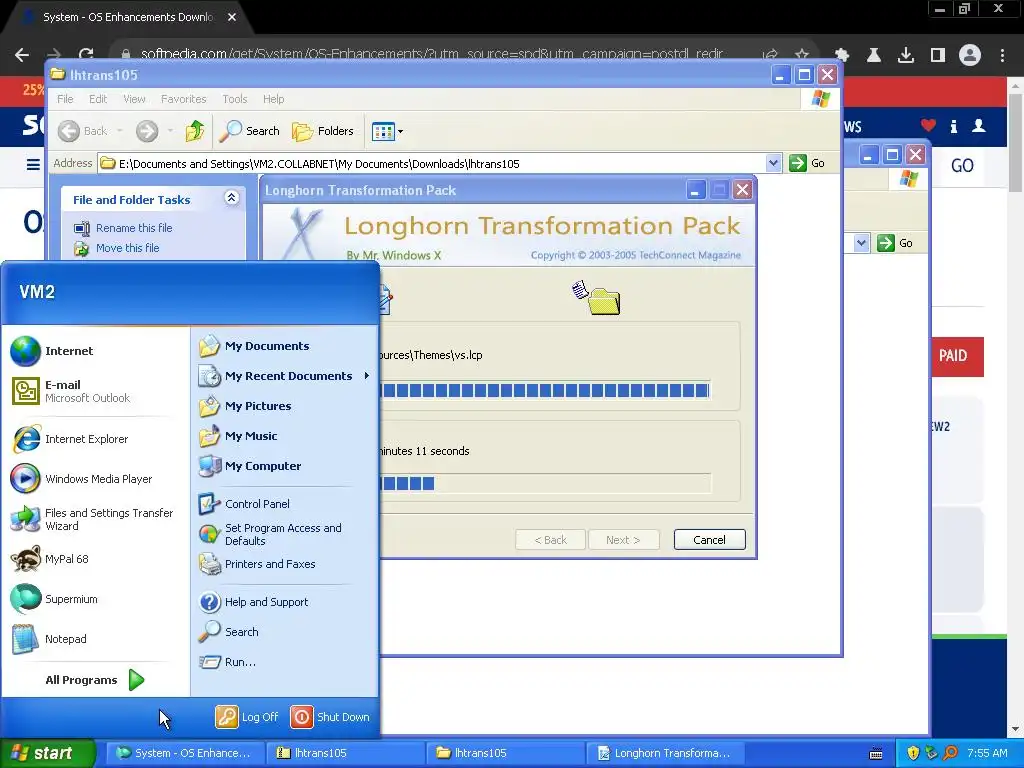Click Chrome profile avatar icon
The height and width of the screenshot is (768, 1024).
(x=970, y=55)
